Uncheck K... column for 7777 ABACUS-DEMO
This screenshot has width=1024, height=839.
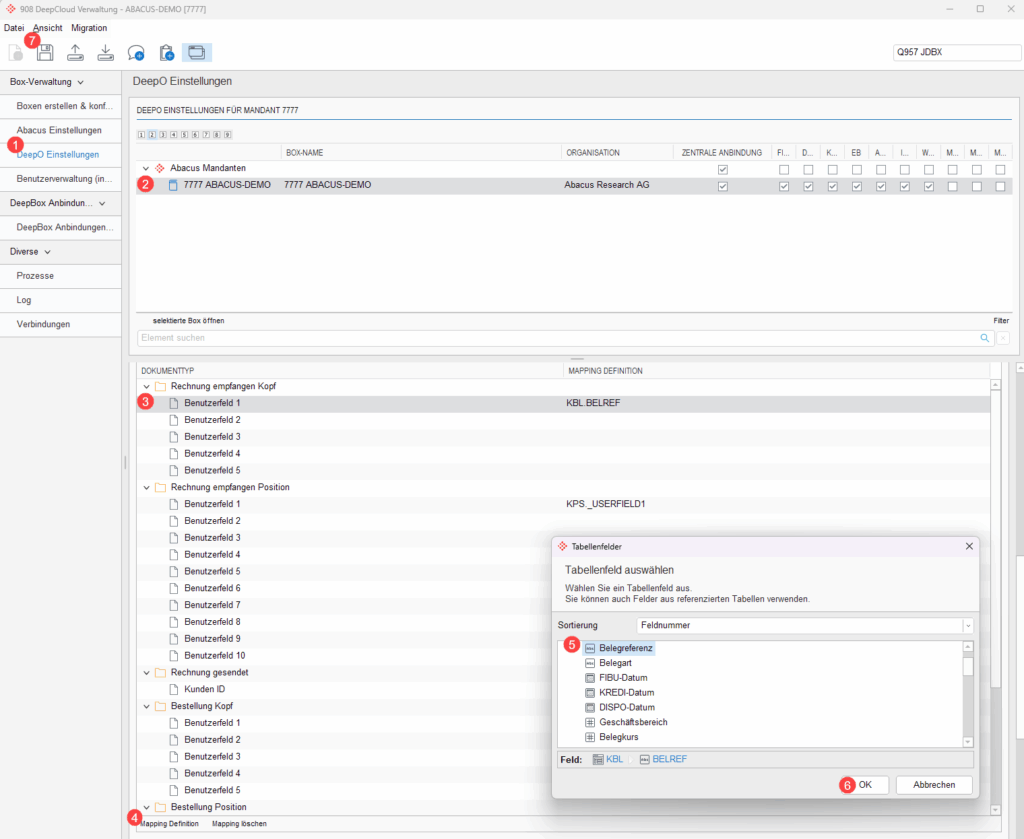832,187
